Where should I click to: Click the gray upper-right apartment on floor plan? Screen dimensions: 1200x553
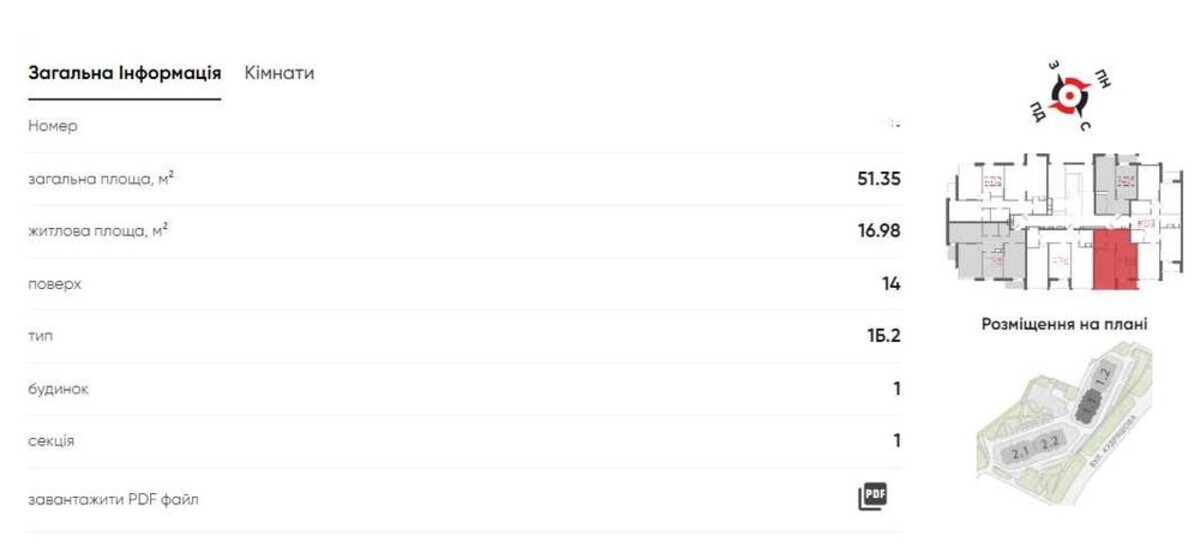[1112, 184]
